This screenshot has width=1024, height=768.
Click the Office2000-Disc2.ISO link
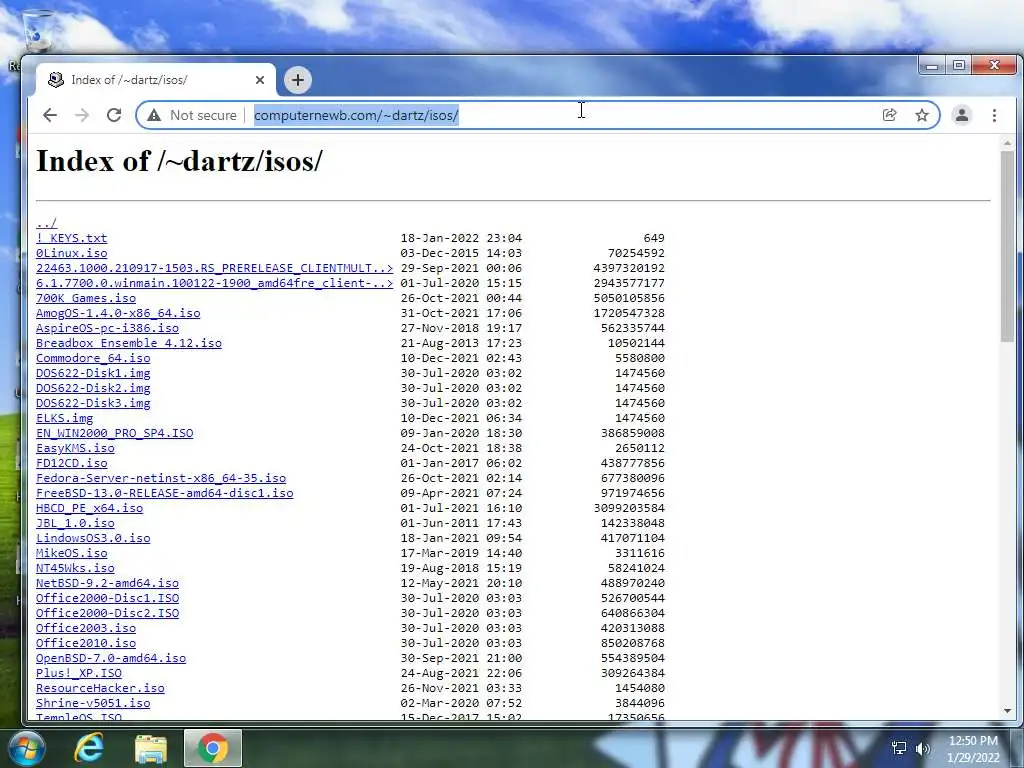107,614
